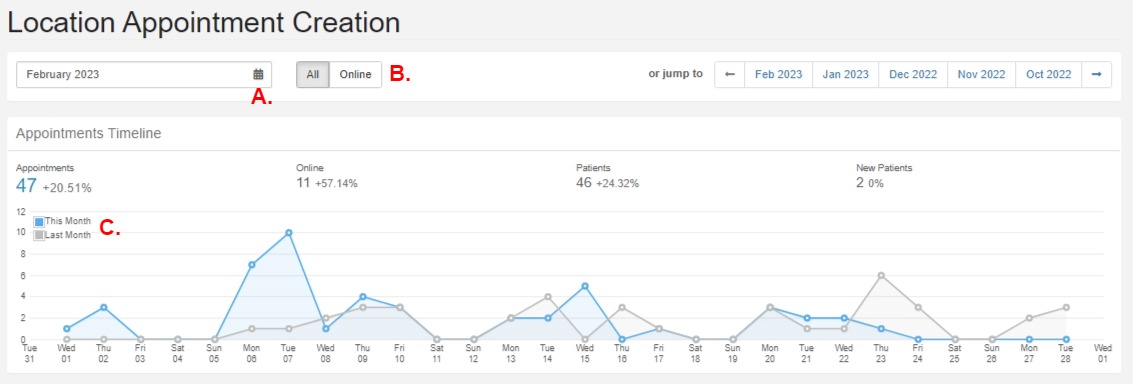
Task: Select the All filter toggle
Action: click(313, 74)
